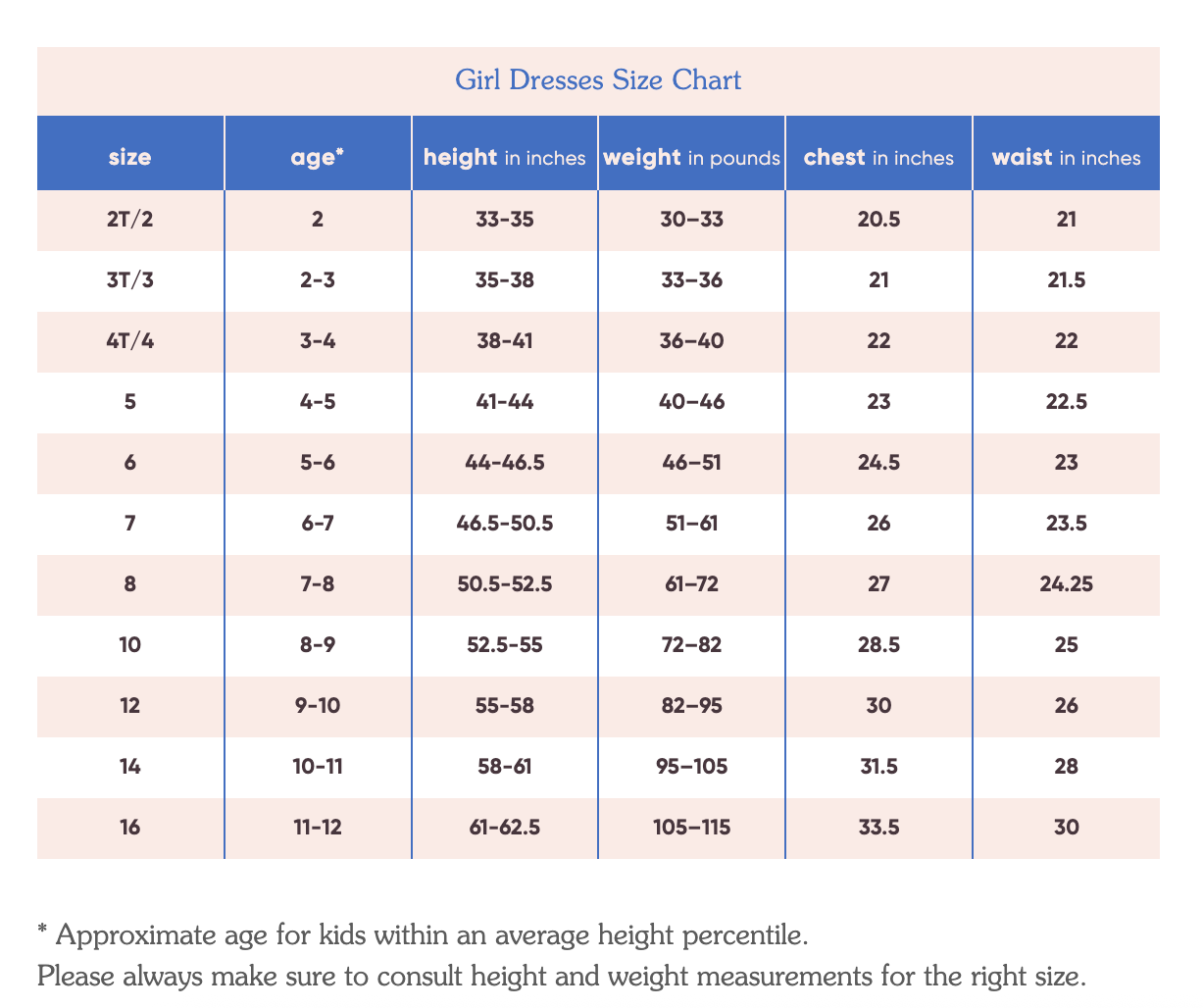Select weight range 61–72 cell
The height and width of the screenshot is (1008, 1203).
point(691,584)
